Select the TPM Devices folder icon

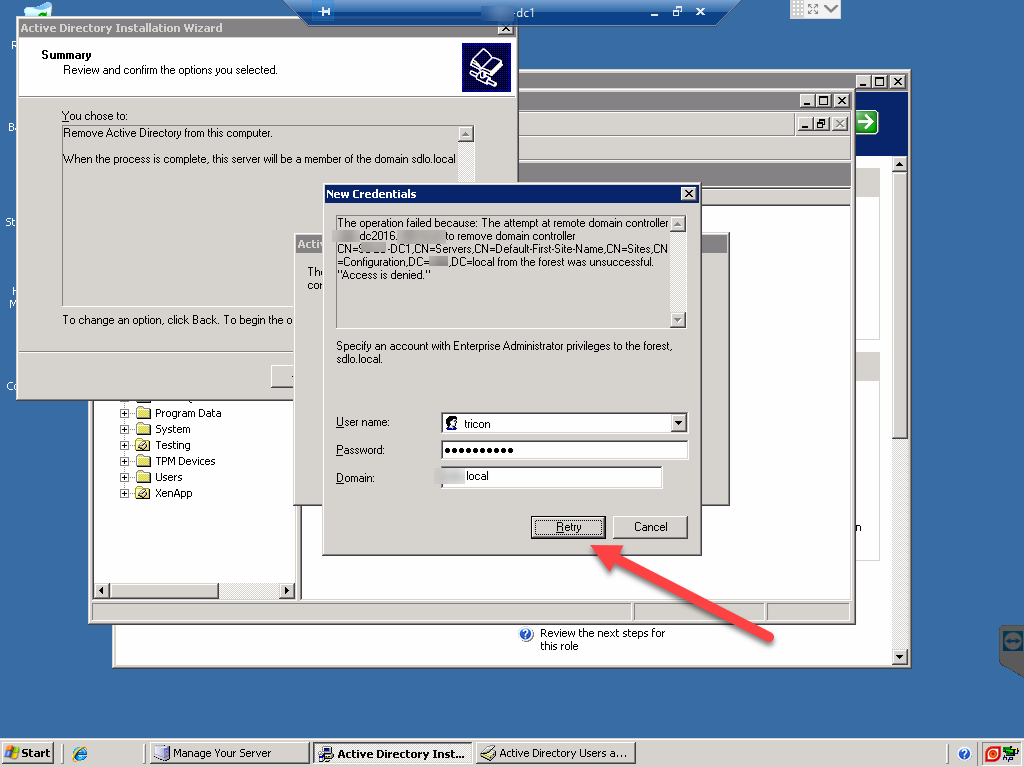point(143,461)
